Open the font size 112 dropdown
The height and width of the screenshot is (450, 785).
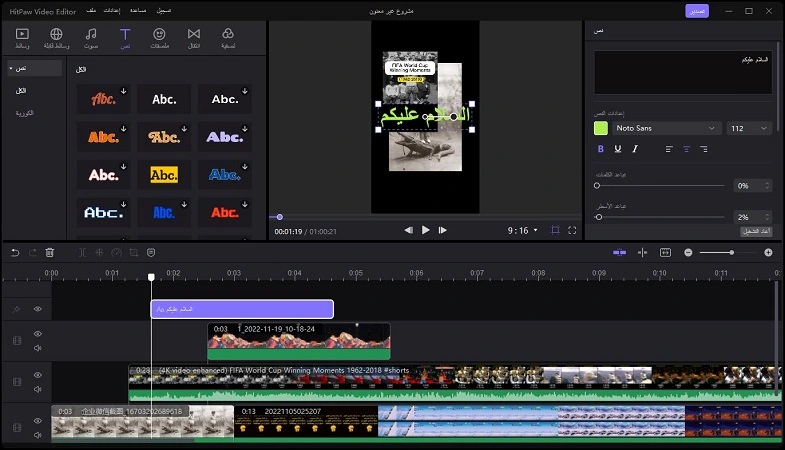[749, 128]
